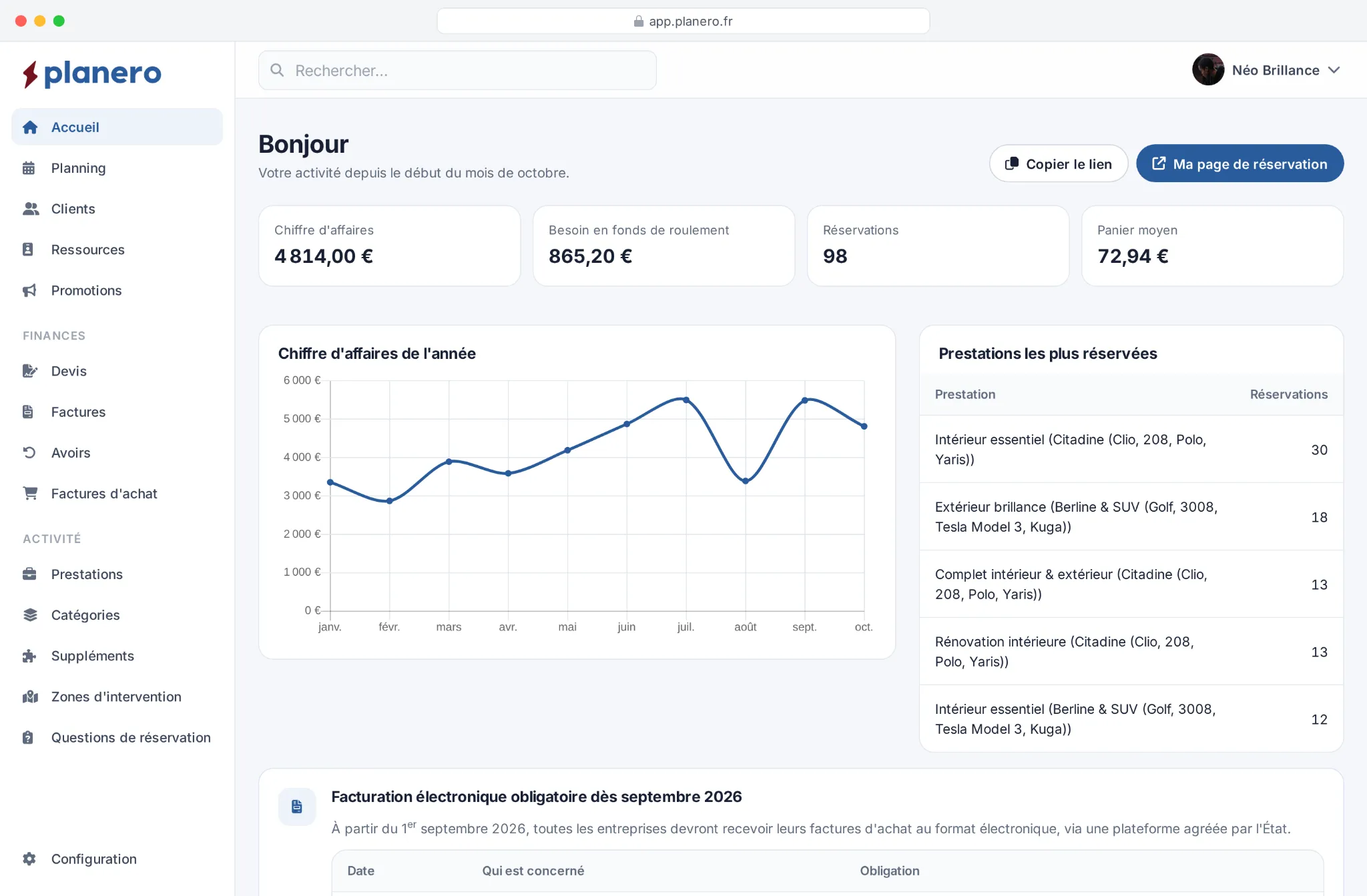
Task: Open Ma page de réservation
Action: tap(1240, 163)
